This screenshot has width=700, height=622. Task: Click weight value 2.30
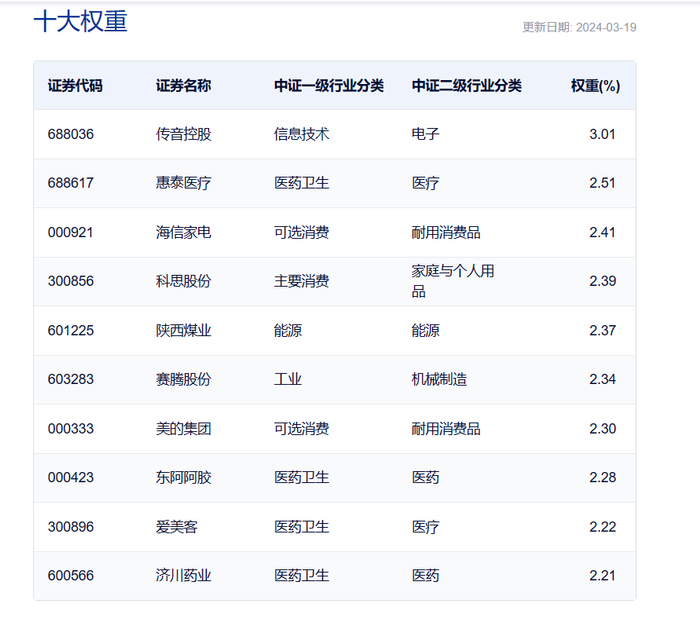pos(602,429)
